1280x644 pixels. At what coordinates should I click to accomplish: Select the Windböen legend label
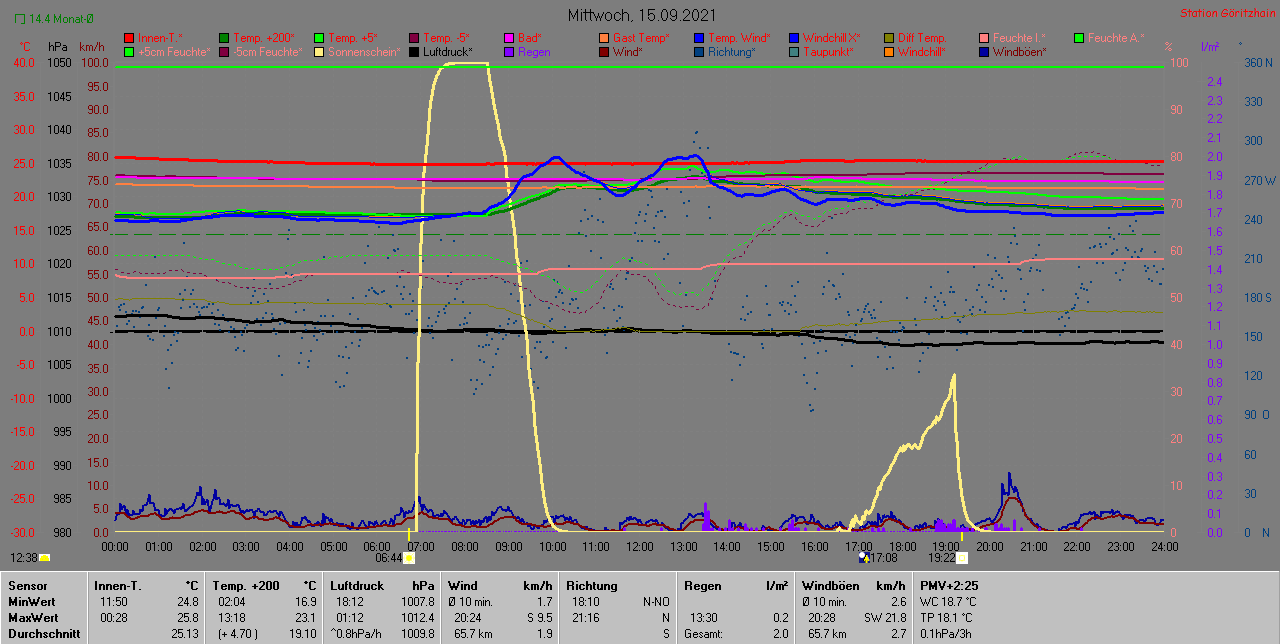pos(1020,51)
